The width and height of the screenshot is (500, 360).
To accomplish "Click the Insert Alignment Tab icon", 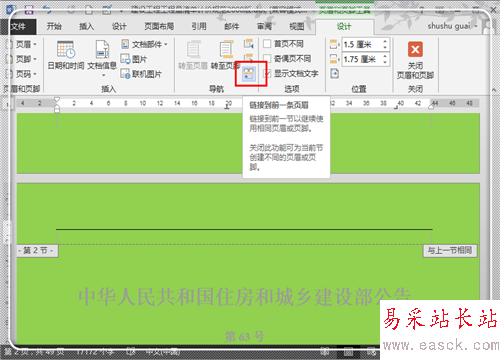I will (x=334, y=73).
